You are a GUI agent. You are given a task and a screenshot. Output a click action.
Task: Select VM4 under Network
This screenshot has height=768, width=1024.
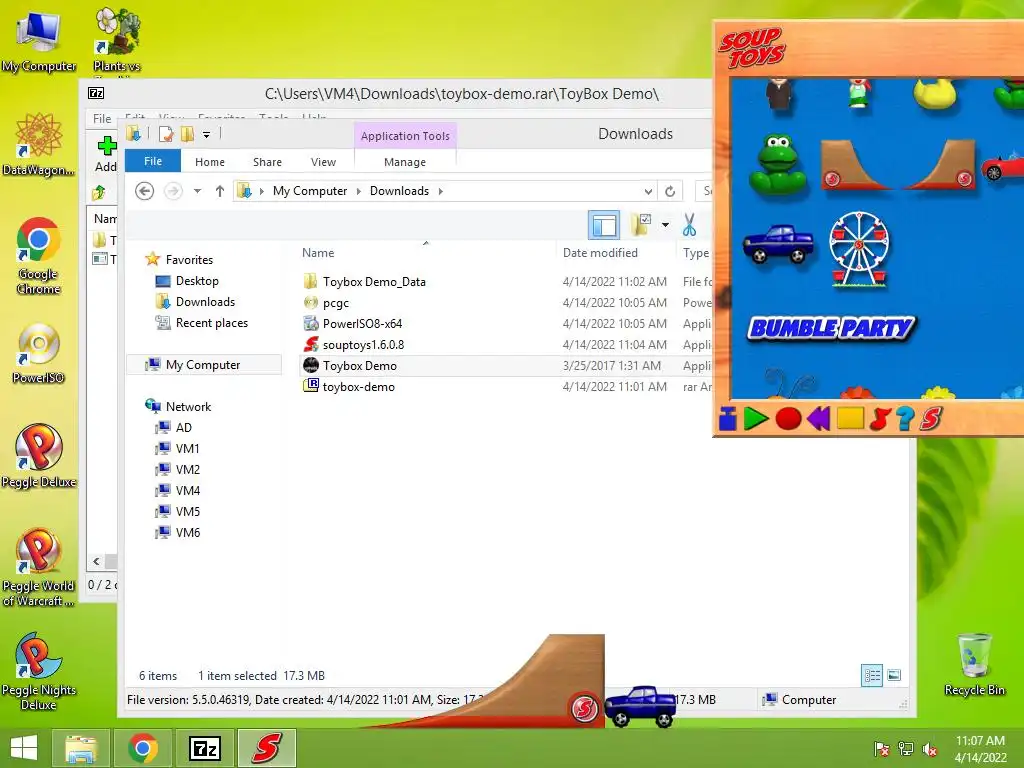pyautogui.click(x=179, y=490)
